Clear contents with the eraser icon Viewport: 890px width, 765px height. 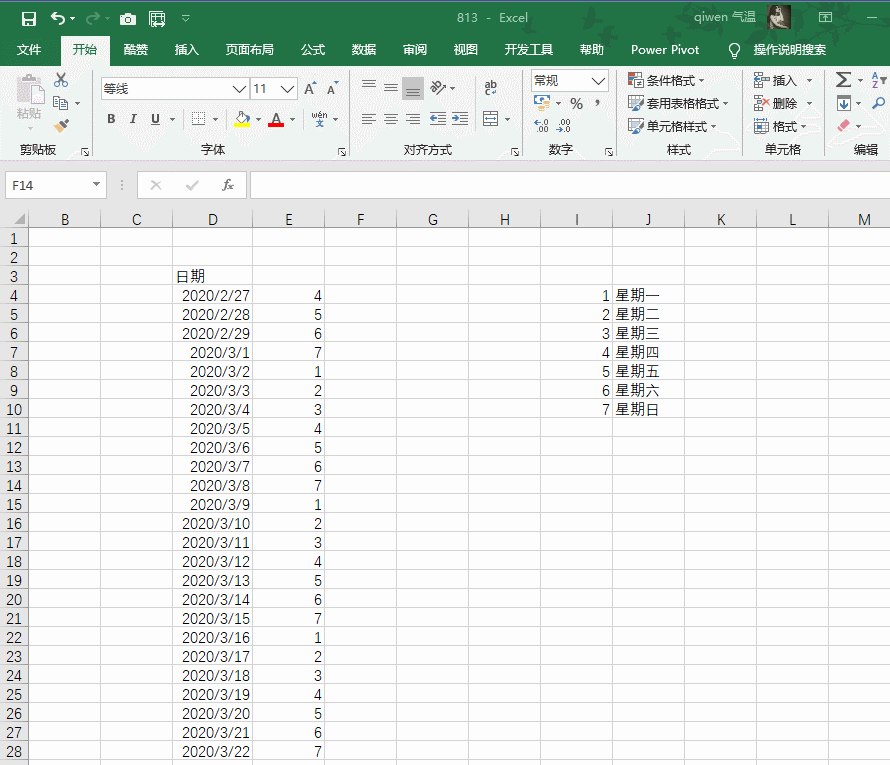pos(843,125)
